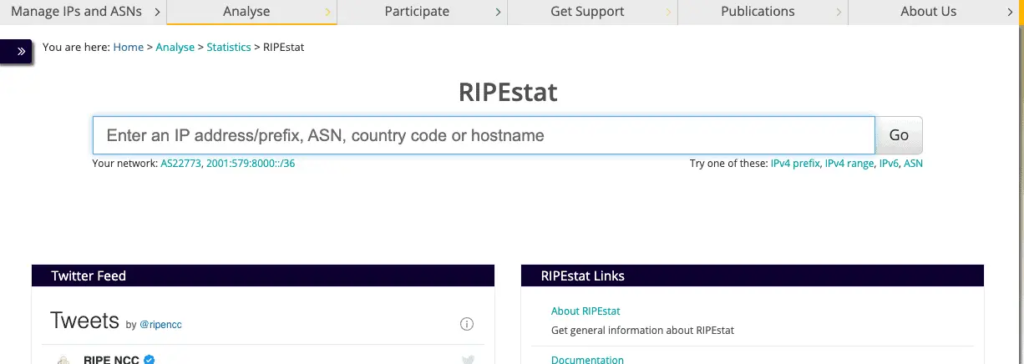Go to Statistics breadcrumb link
Screen dimensions: 1024x364
[229, 47]
